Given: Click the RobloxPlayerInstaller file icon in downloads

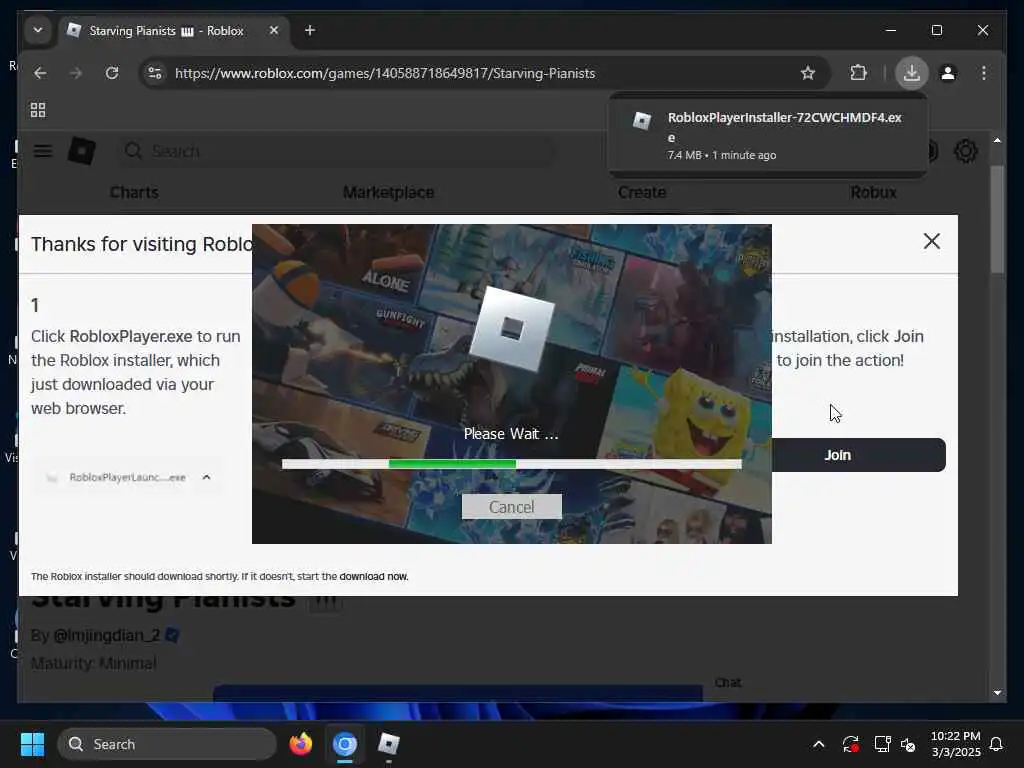Looking at the screenshot, I should [x=642, y=121].
